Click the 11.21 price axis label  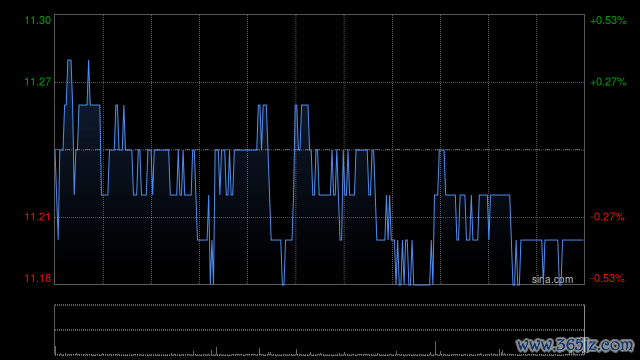pos(38,217)
